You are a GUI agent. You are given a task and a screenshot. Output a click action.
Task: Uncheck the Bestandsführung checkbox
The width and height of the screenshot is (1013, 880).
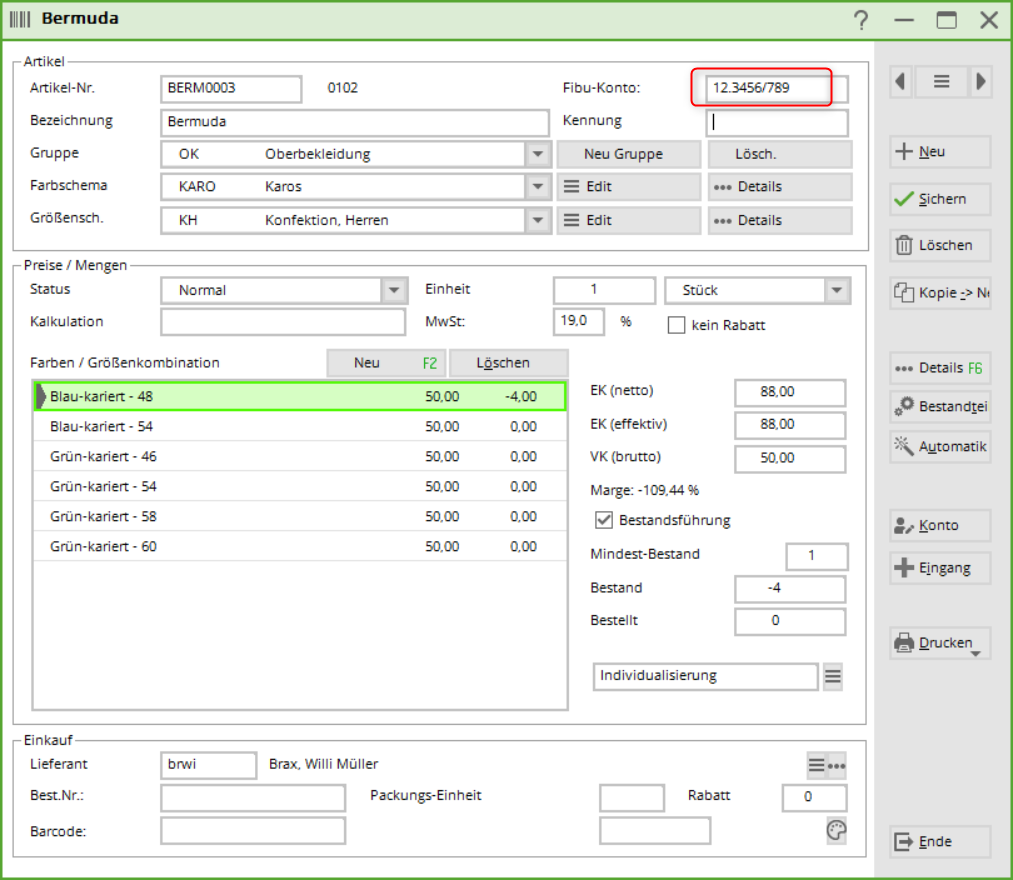coord(603,520)
